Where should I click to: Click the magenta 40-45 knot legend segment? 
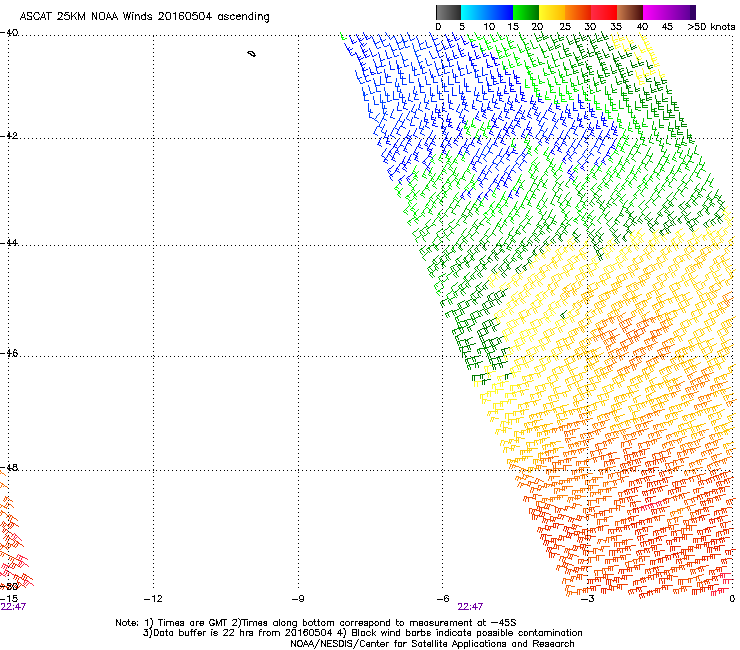tap(656, 12)
